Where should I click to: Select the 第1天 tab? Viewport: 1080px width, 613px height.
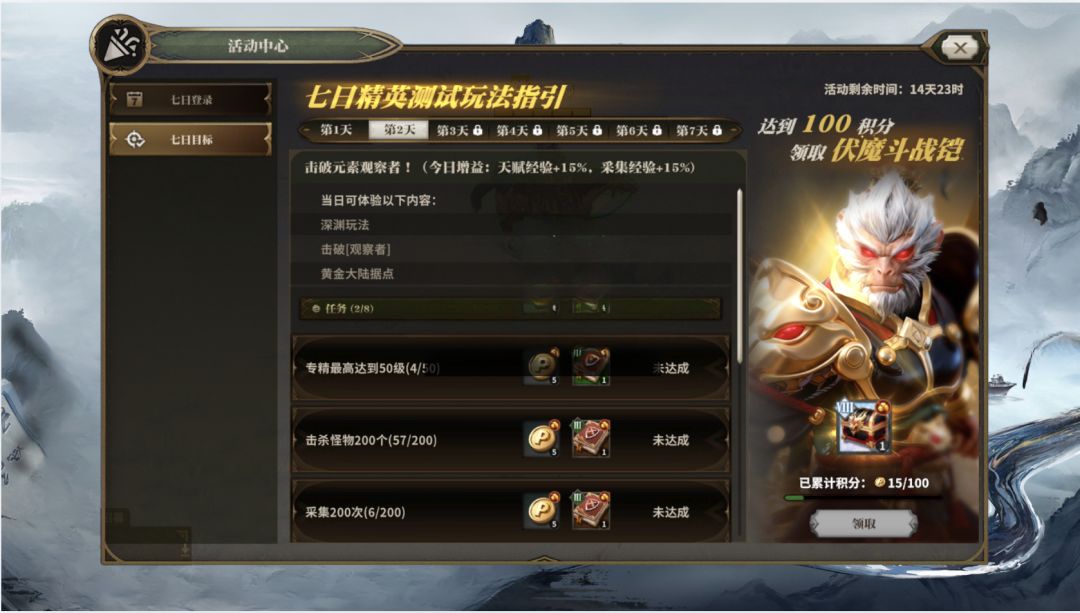click(336, 129)
